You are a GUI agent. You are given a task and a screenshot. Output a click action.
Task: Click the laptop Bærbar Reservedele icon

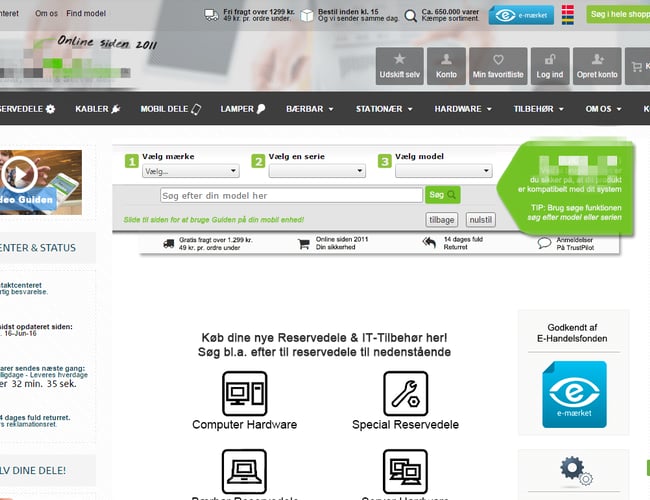tap(245, 471)
